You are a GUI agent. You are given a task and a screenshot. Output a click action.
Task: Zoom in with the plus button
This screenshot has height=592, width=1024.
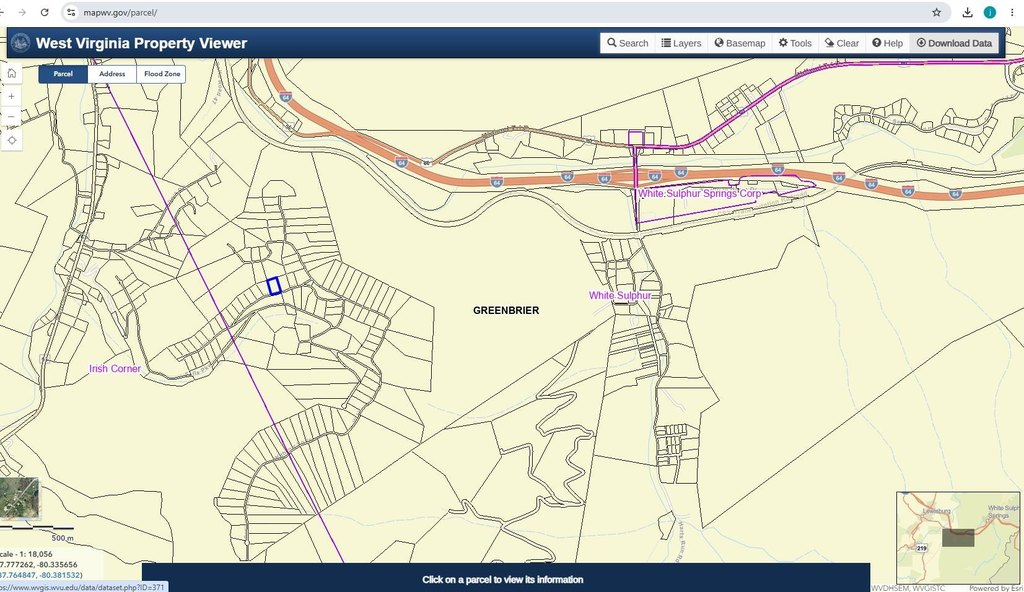(x=12, y=96)
